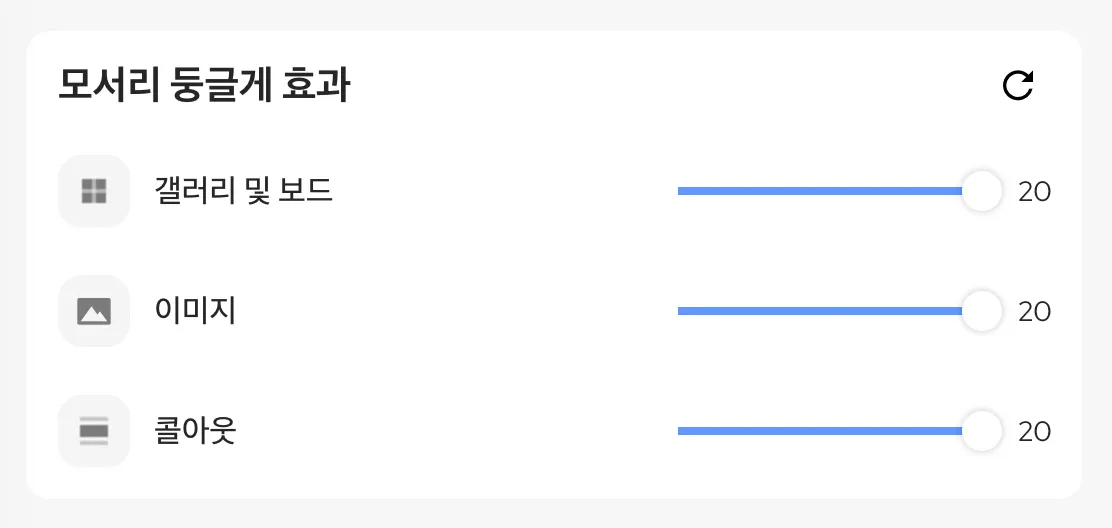Click the 모서리 둥글게 효과 heading
The image size is (1112, 528).
click(x=203, y=86)
